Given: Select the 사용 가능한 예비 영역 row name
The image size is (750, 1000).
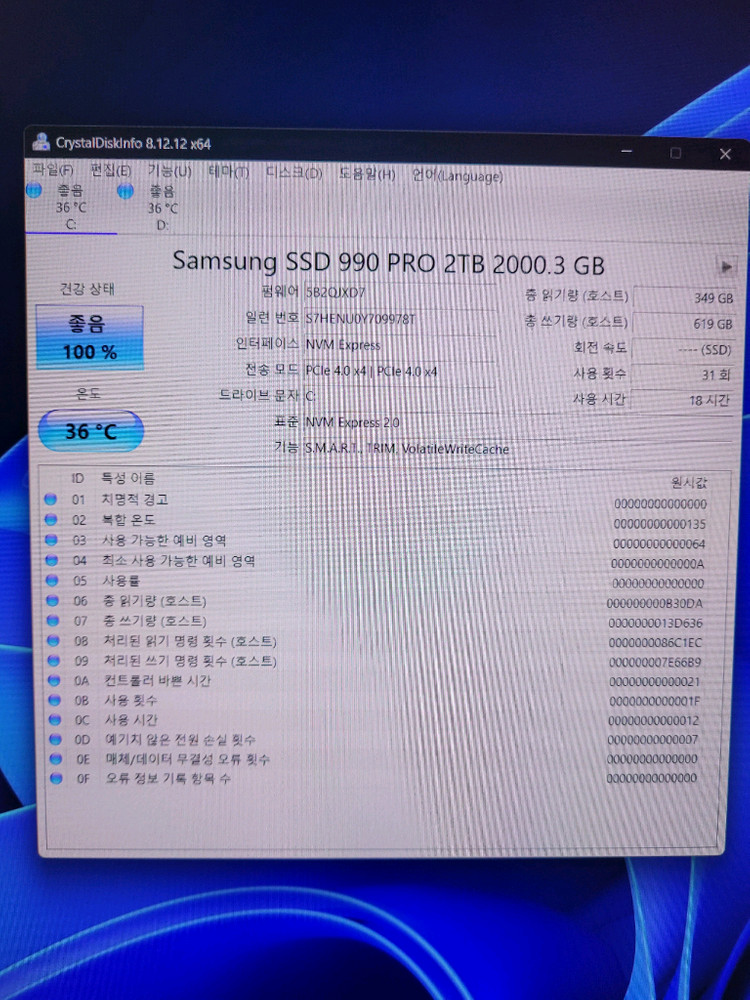Looking at the screenshot, I should pos(165,540).
